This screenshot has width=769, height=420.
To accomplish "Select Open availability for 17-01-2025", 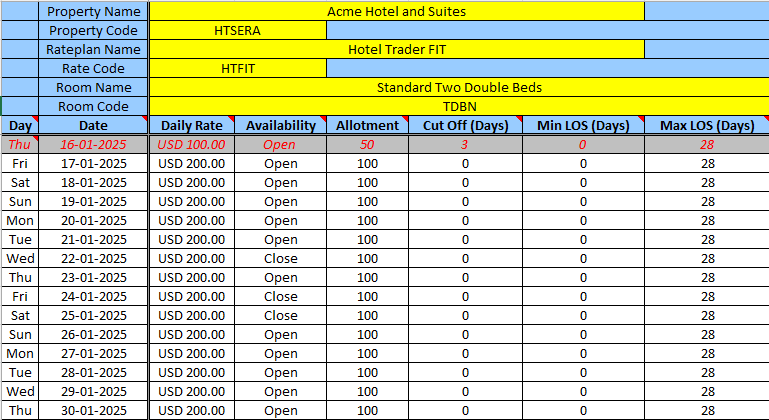I will (x=281, y=163).
